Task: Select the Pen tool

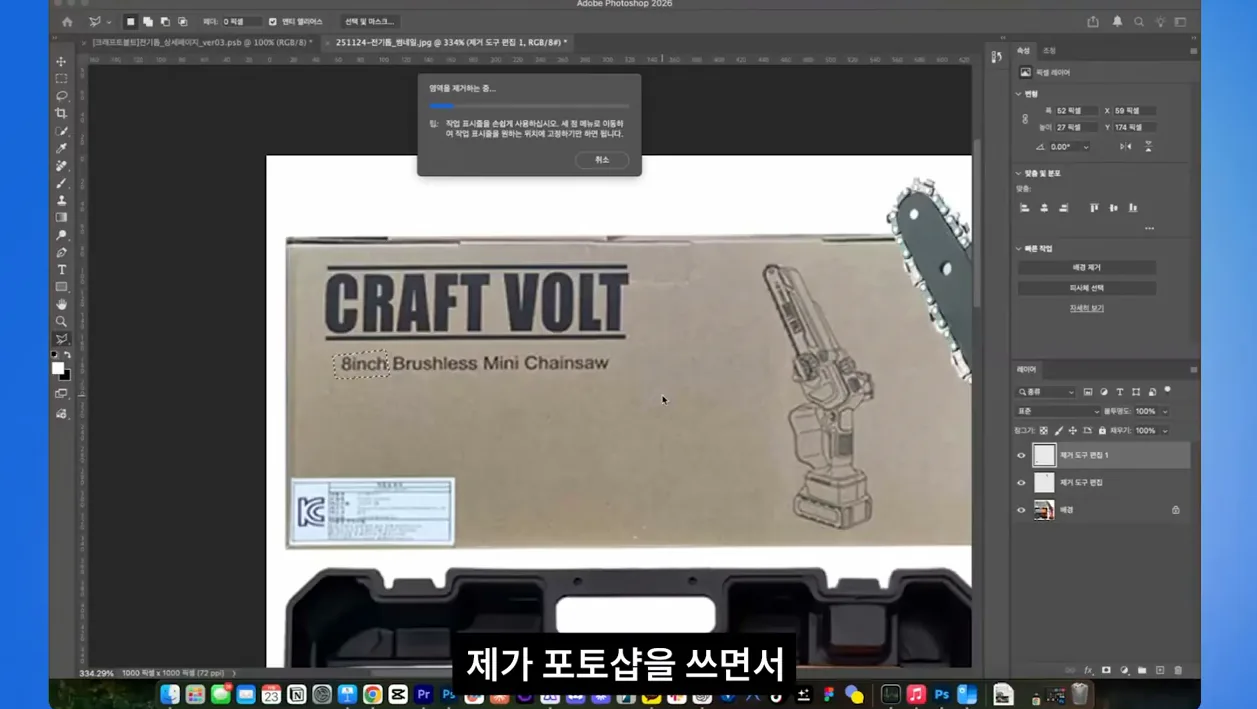Action: point(61,252)
